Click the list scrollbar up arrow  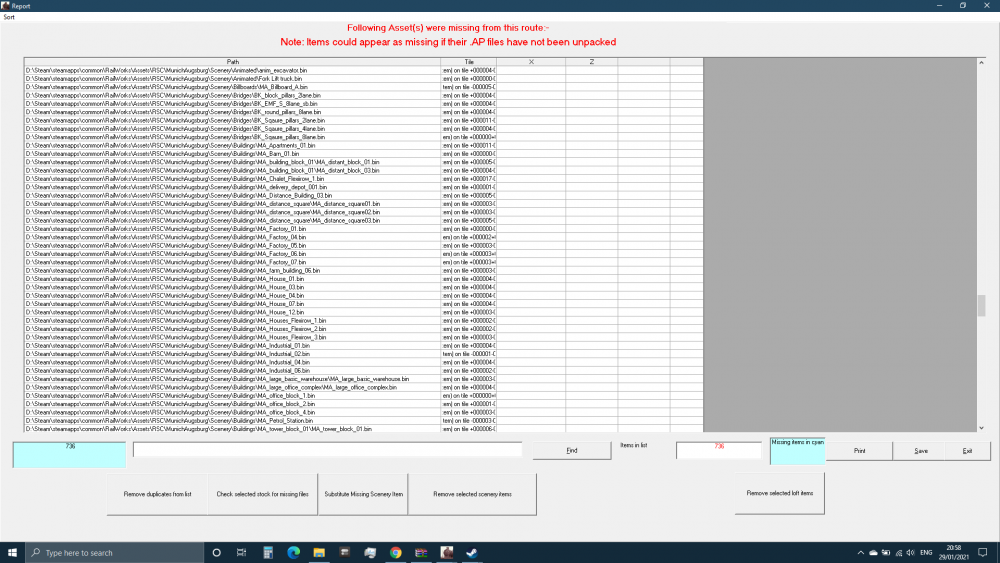point(982,62)
